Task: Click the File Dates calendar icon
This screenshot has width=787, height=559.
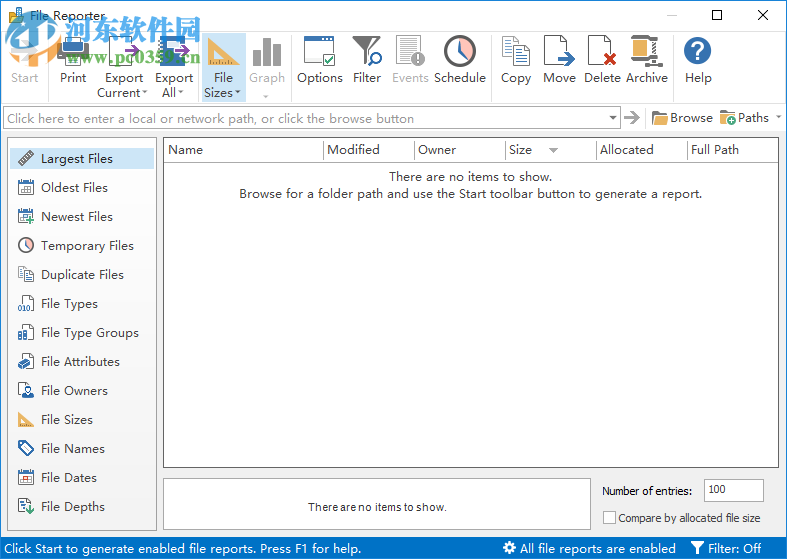Action: 26,478
